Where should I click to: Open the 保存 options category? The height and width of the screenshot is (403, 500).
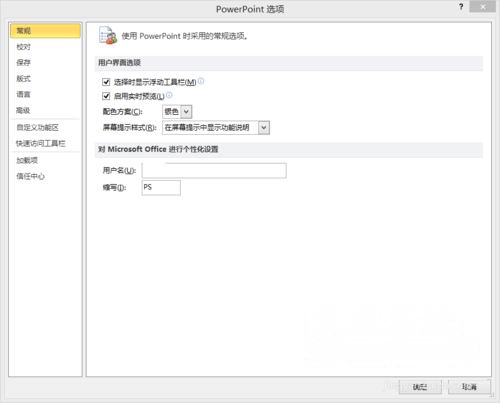coord(24,62)
